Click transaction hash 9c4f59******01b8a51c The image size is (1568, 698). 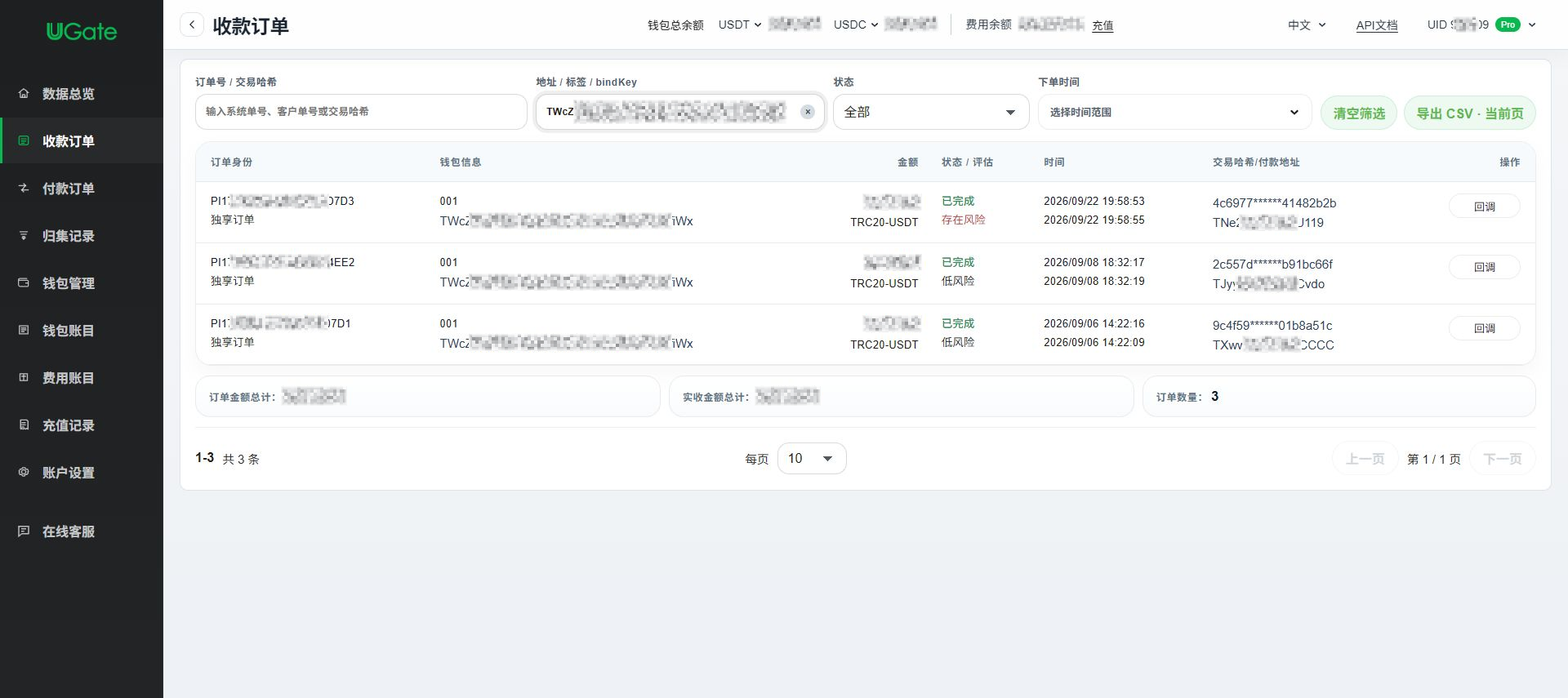pos(1272,325)
